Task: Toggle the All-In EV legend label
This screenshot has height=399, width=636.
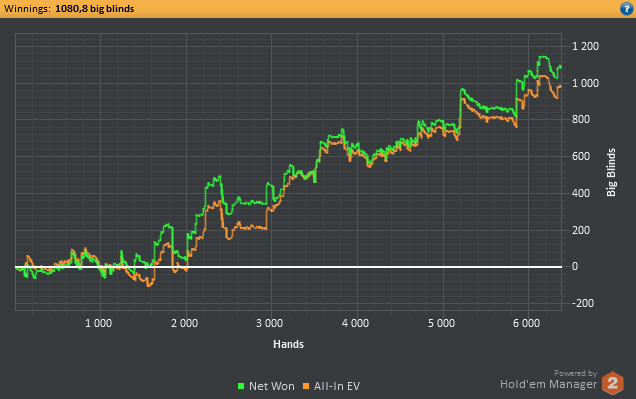Action: point(337,386)
